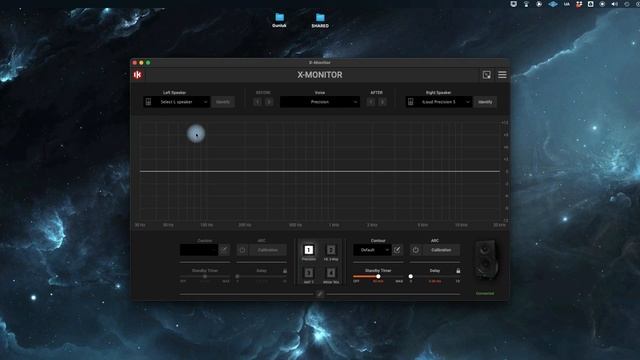Click the edit contour icon on right speaker
The height and width of the screenshot is (360, 640).
coord(397,250)
